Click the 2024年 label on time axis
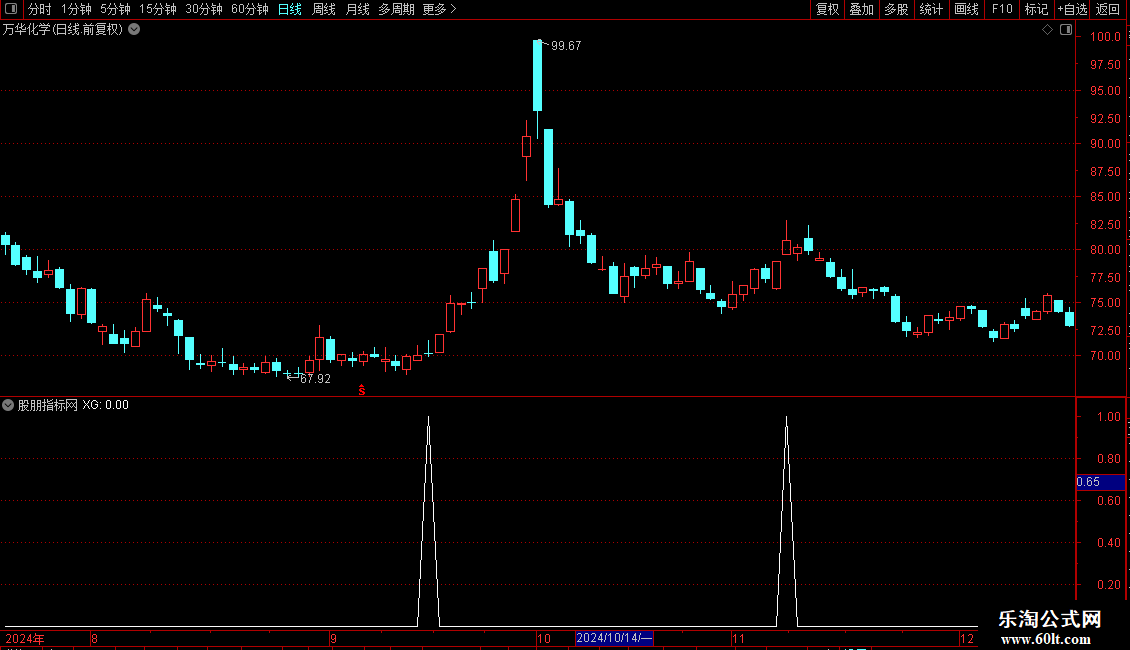The image size is (1130, 650). pos(25,638)
